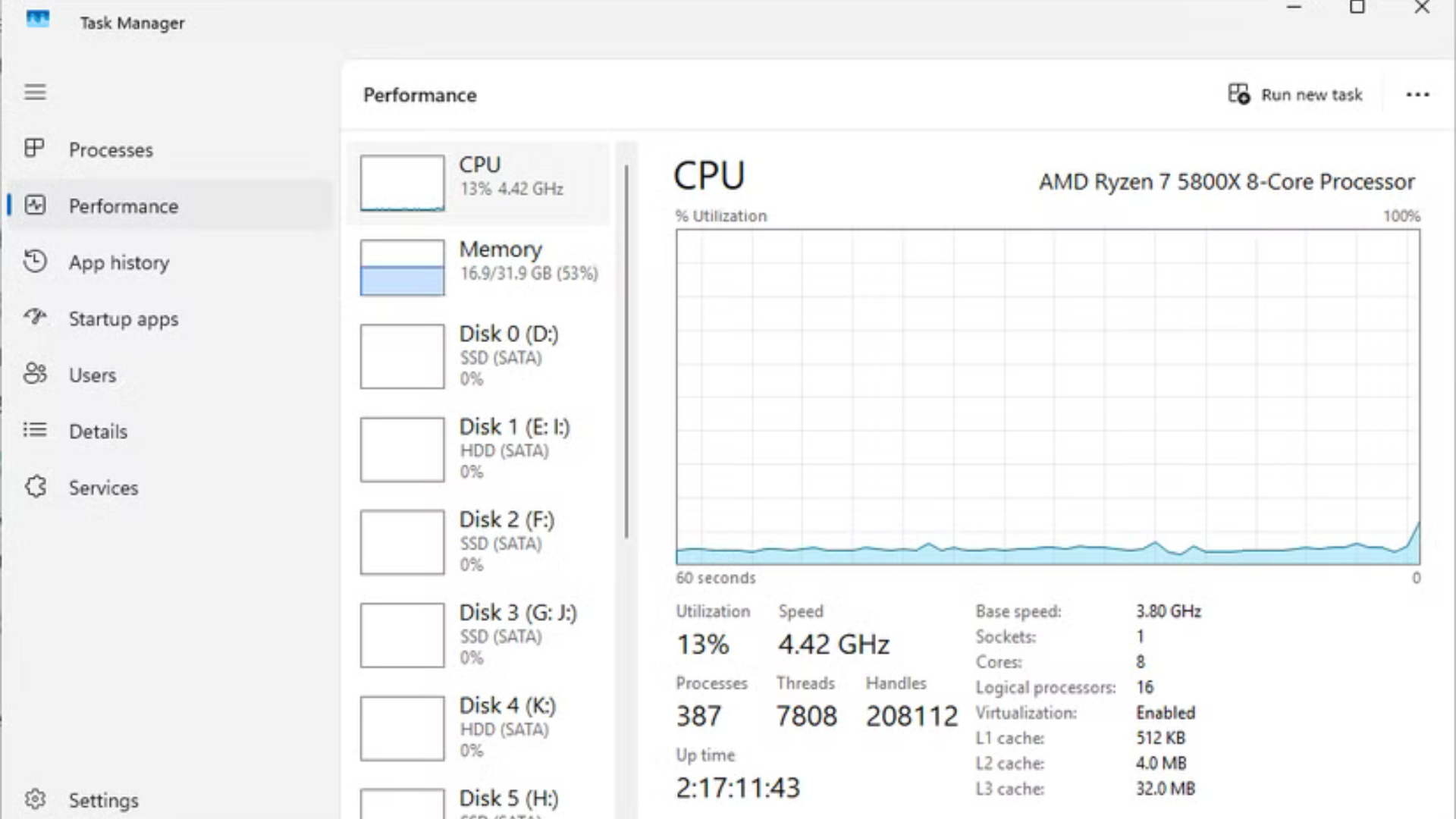Click the Startup apps gauge icon

[35, 317]
